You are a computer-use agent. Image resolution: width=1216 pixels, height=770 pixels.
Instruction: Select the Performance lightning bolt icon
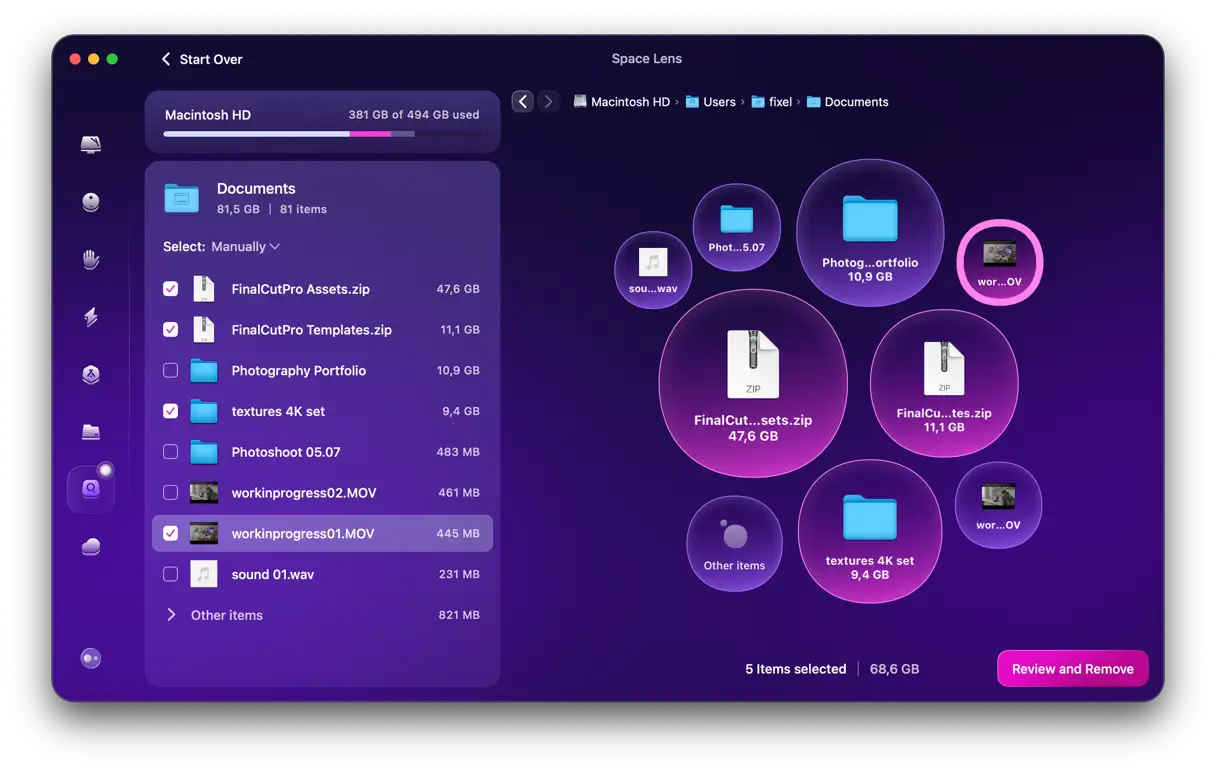[x=91, y=317]
